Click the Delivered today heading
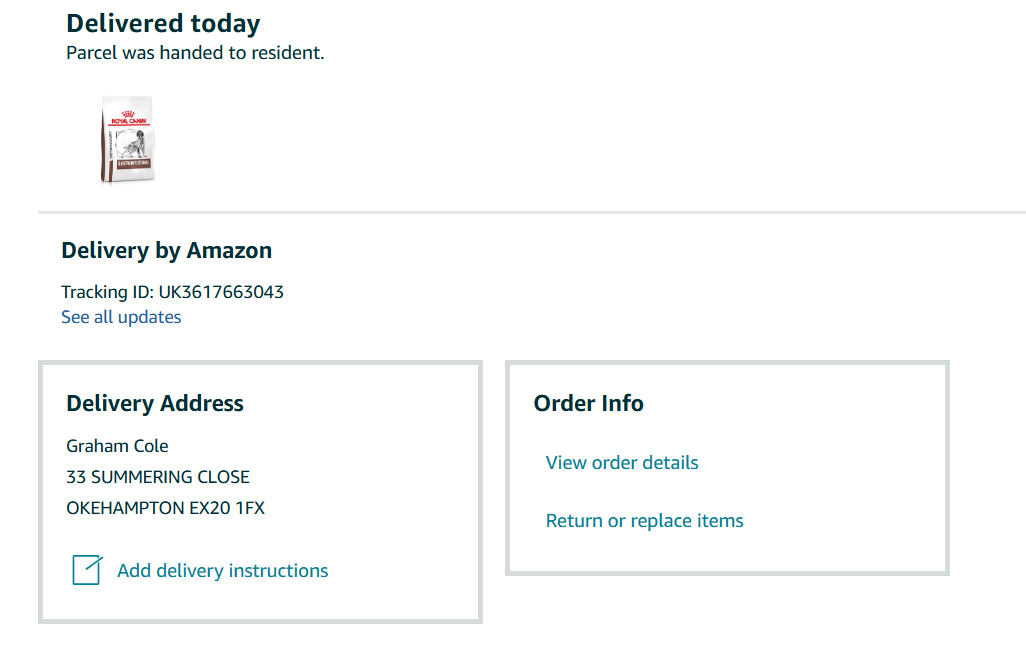Image resolution: width=1026 pixels, height=657 pixels. tap(164, 24)
